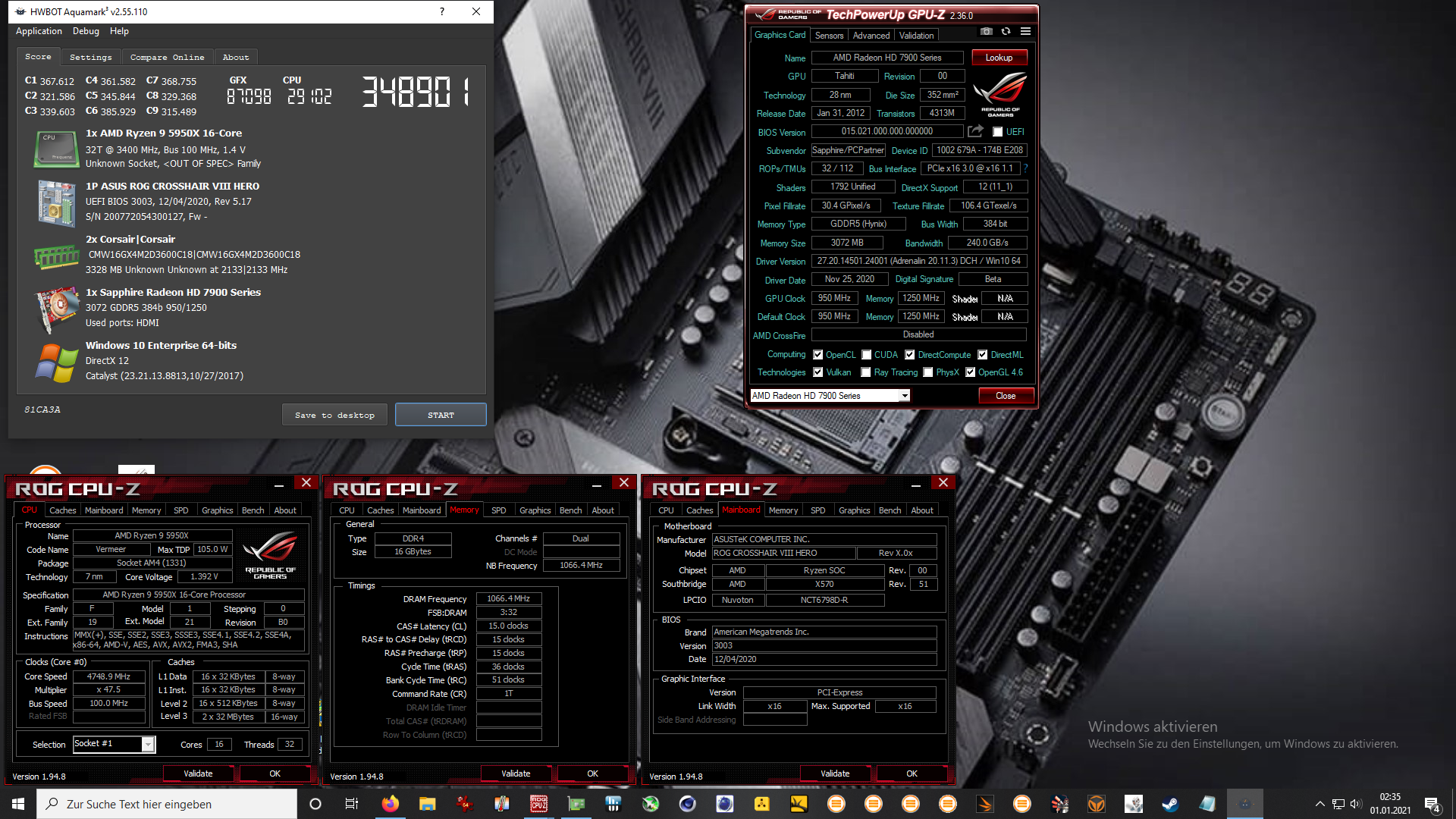This screenshot has width=1456, height=819.
Task: Click the taskbar clock showing 02:35
Action: (x=1390, y=804)
